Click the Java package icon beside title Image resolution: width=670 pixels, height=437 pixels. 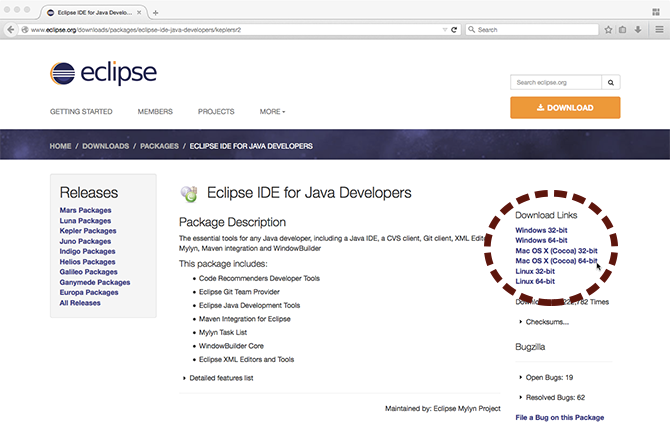189,194
